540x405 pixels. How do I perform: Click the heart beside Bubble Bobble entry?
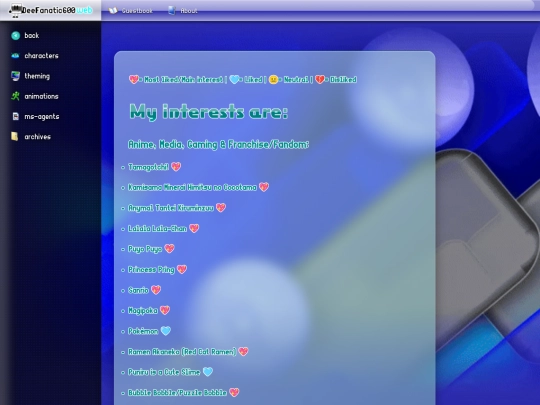[234, 392]
